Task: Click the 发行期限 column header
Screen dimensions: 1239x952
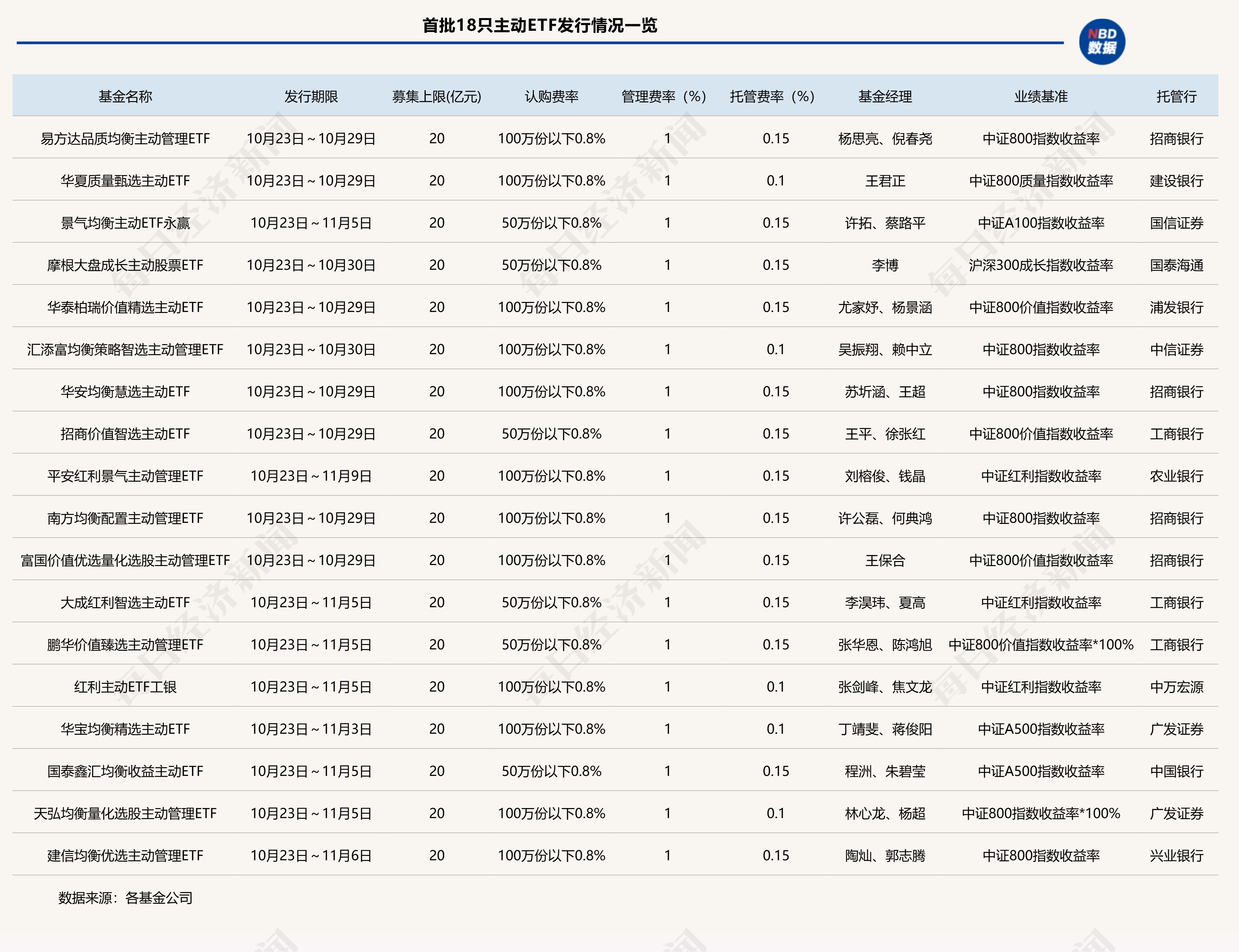Action: (311, 96)
